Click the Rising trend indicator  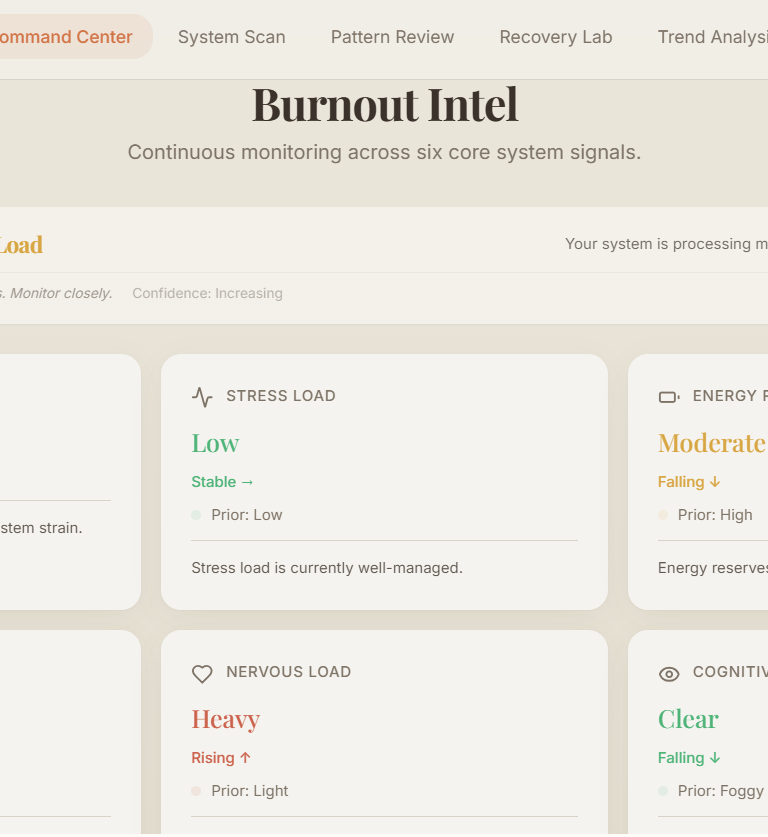[221, 758]
